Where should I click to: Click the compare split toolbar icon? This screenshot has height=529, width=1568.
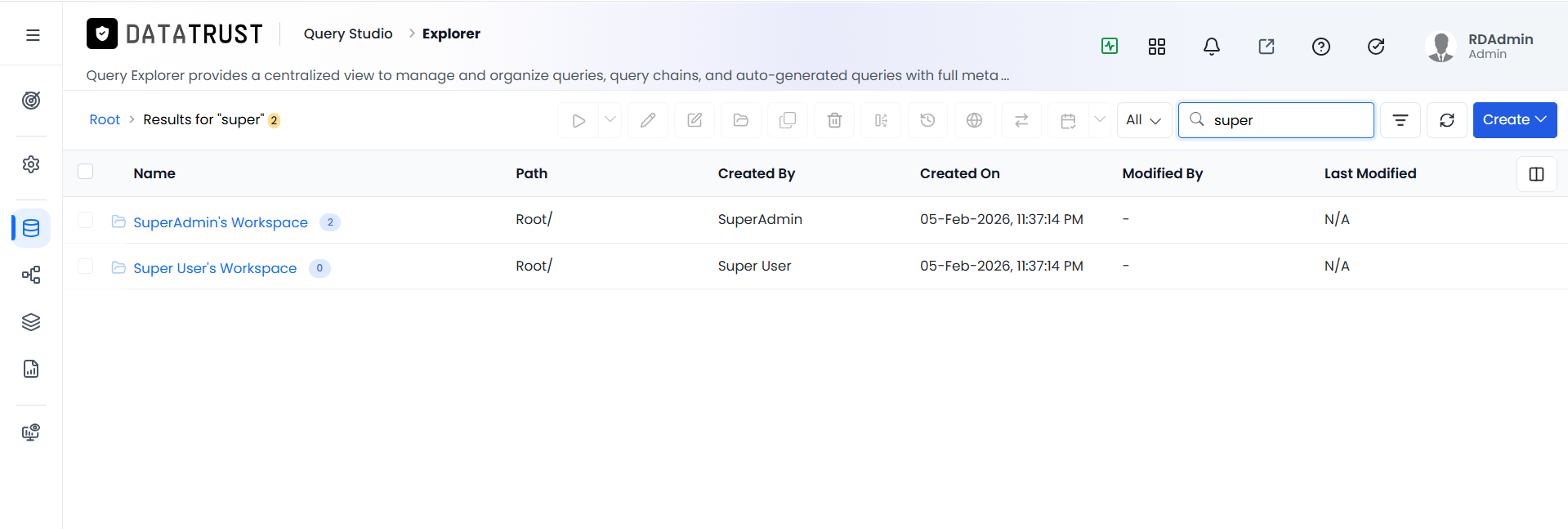(x=881, y=120)
